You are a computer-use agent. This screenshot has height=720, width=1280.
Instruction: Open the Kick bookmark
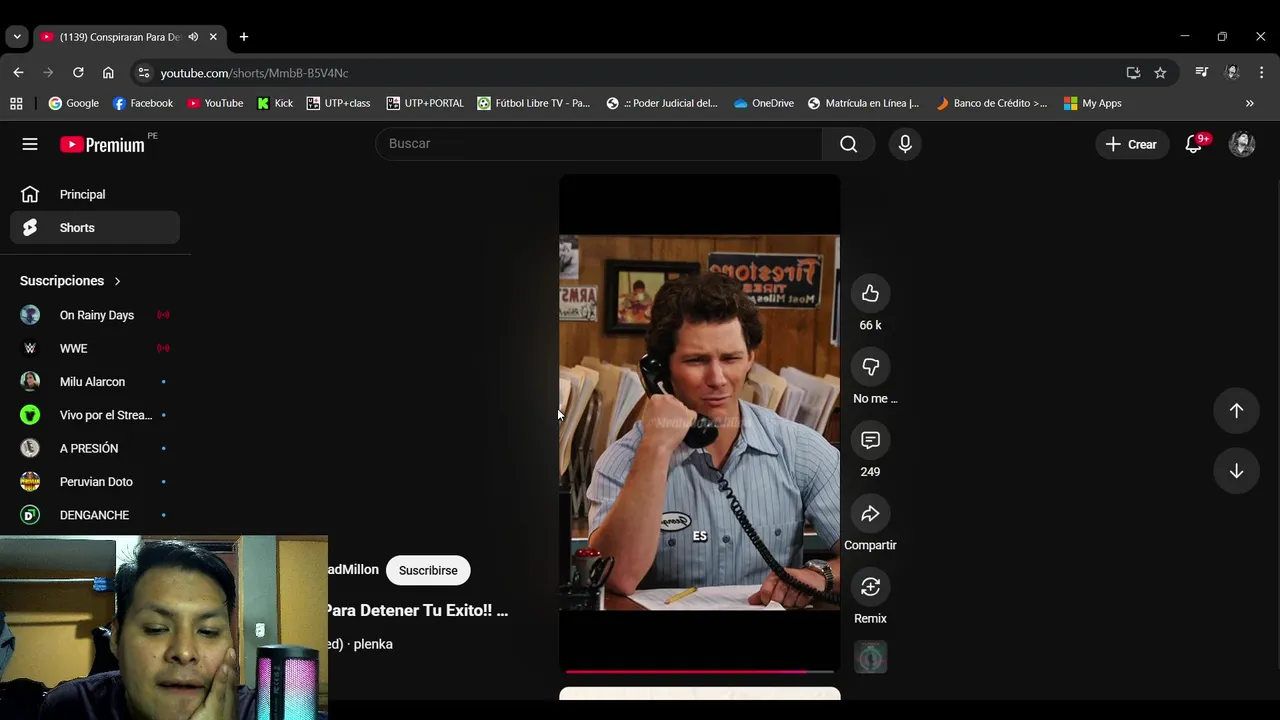pos(275,103)
